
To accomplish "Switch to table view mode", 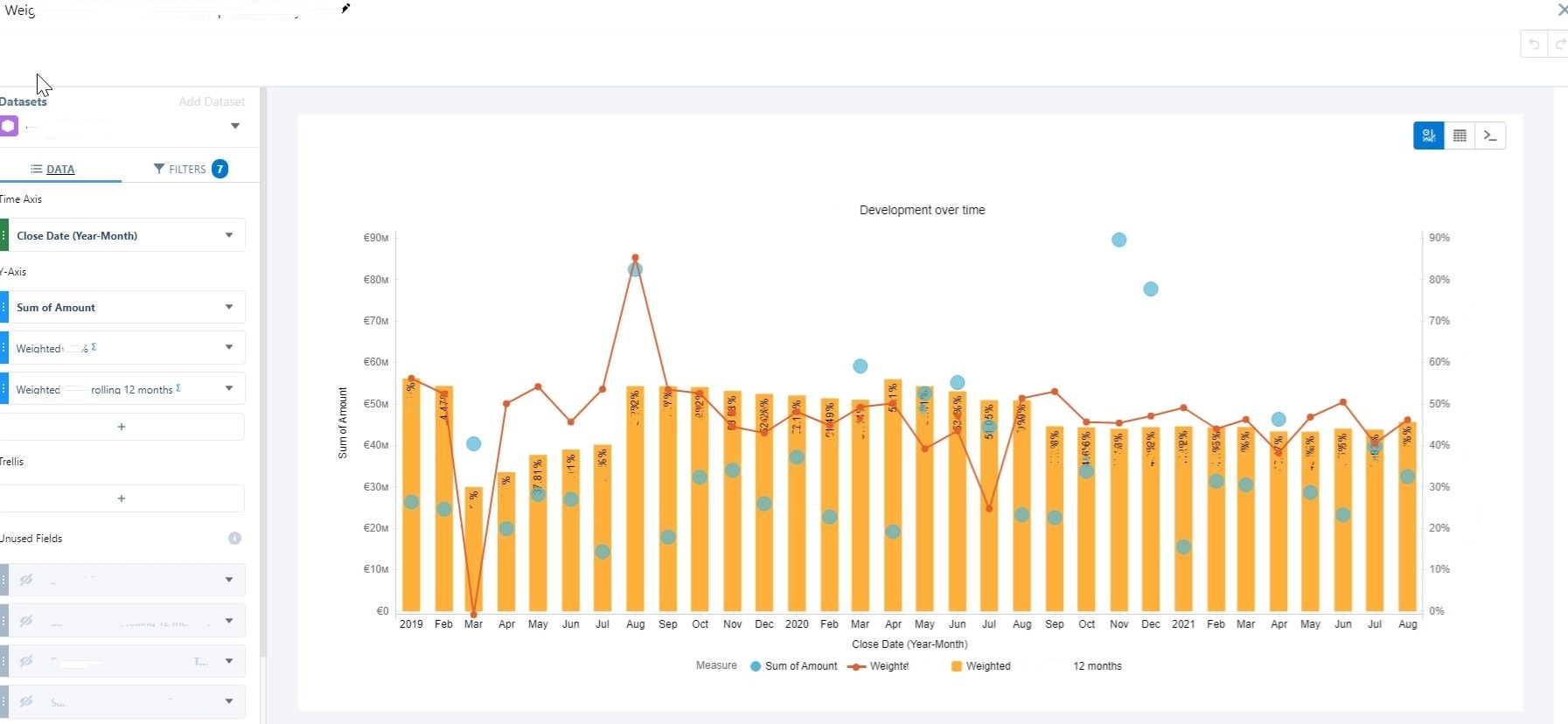I will coord(1460,136).
